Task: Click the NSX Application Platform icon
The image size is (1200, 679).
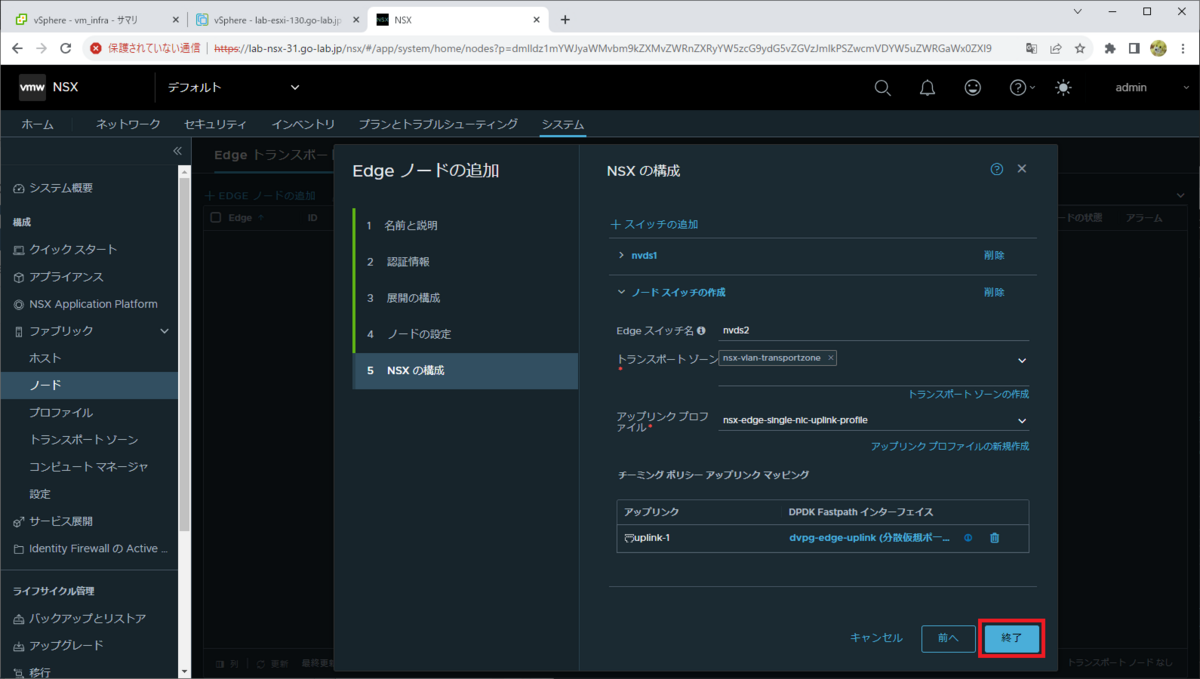Action: coord(19,304)
